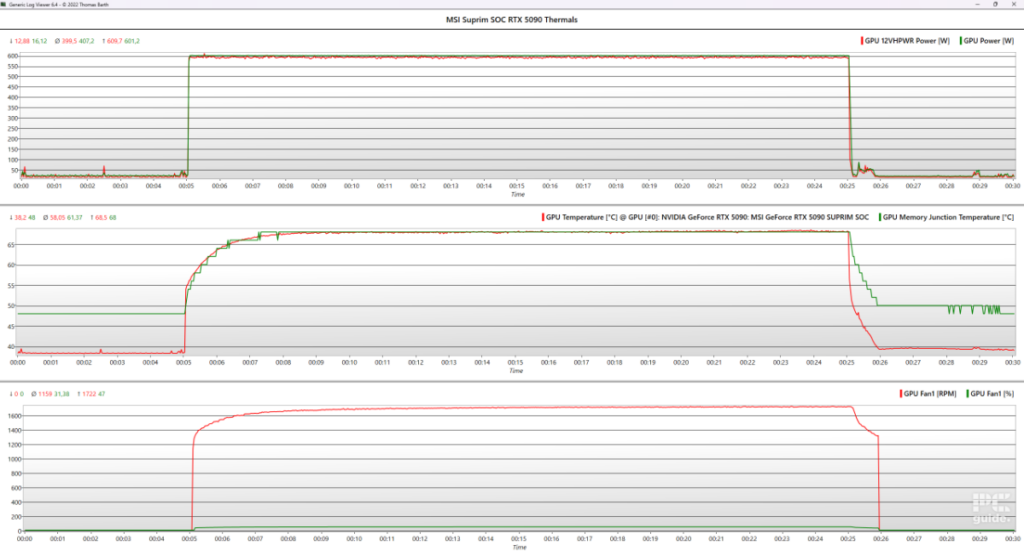Viewport: 1024px width, 557px height.
Task: Click the '65' y-axis label on temperature chart
Action: click(11, 245)
